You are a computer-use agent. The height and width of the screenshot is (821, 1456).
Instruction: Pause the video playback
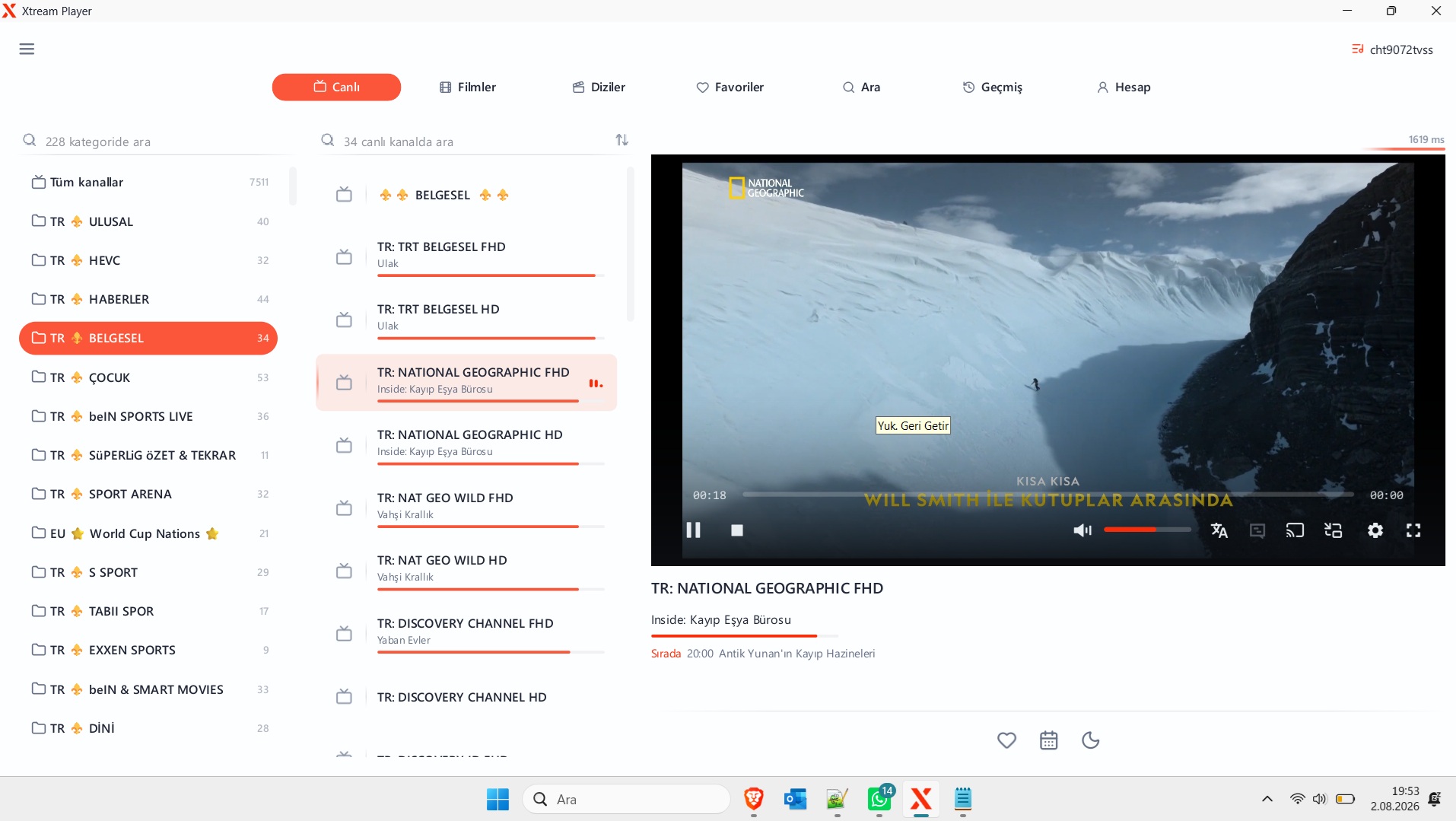(693, 530)
